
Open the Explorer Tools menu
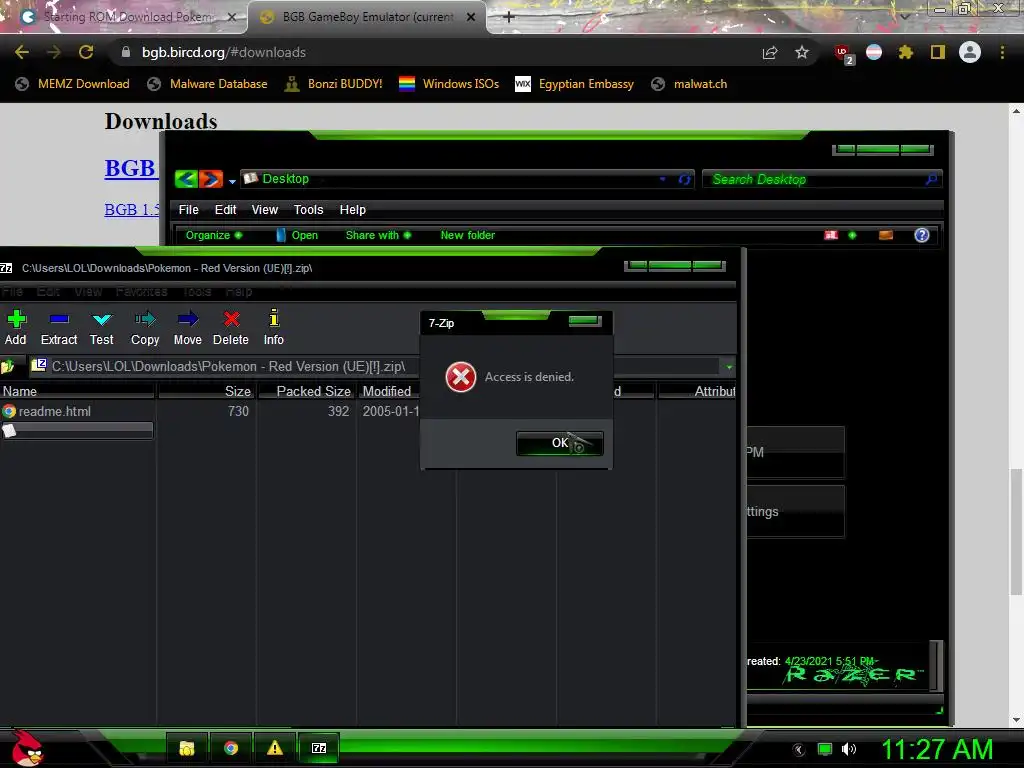coord(308,210)
